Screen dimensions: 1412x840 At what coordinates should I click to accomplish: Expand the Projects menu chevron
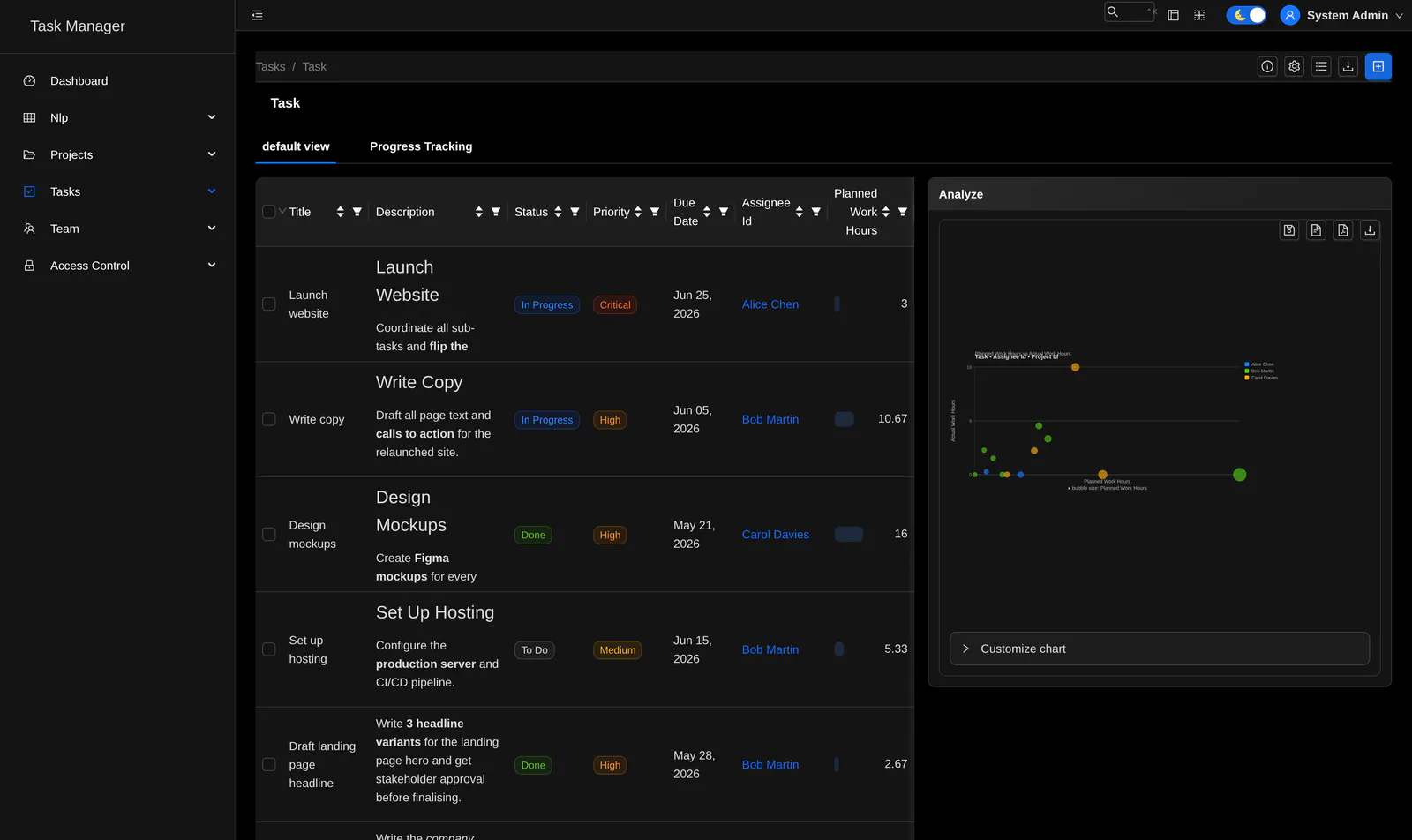click(x=212, y=154)
